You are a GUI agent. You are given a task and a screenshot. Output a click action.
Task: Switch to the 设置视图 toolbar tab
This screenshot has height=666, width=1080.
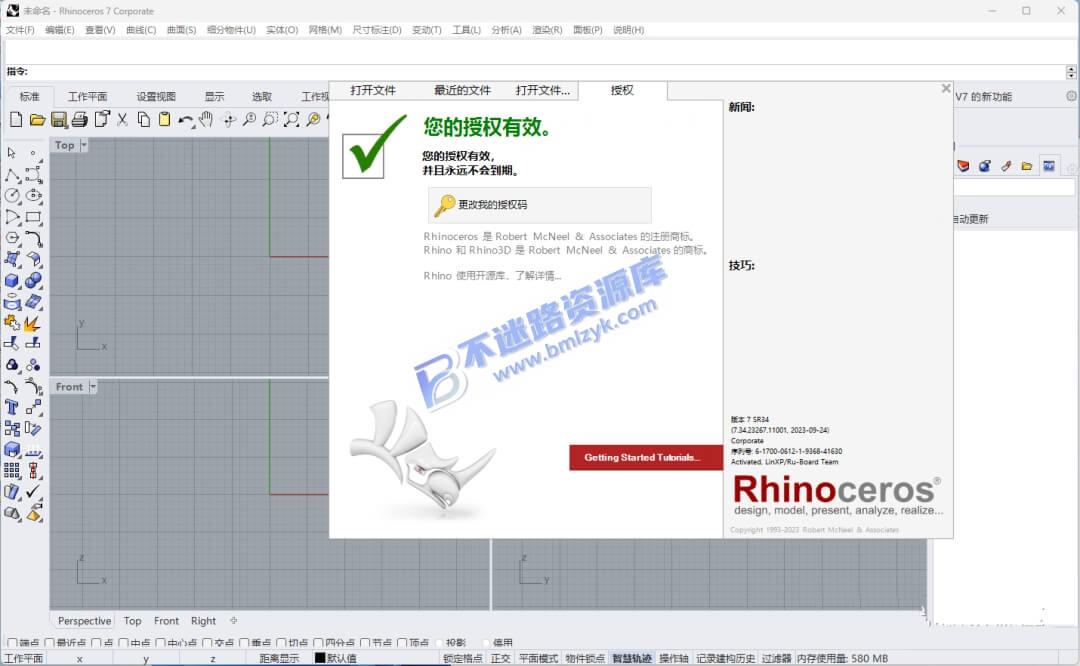[x=156, y=96]
